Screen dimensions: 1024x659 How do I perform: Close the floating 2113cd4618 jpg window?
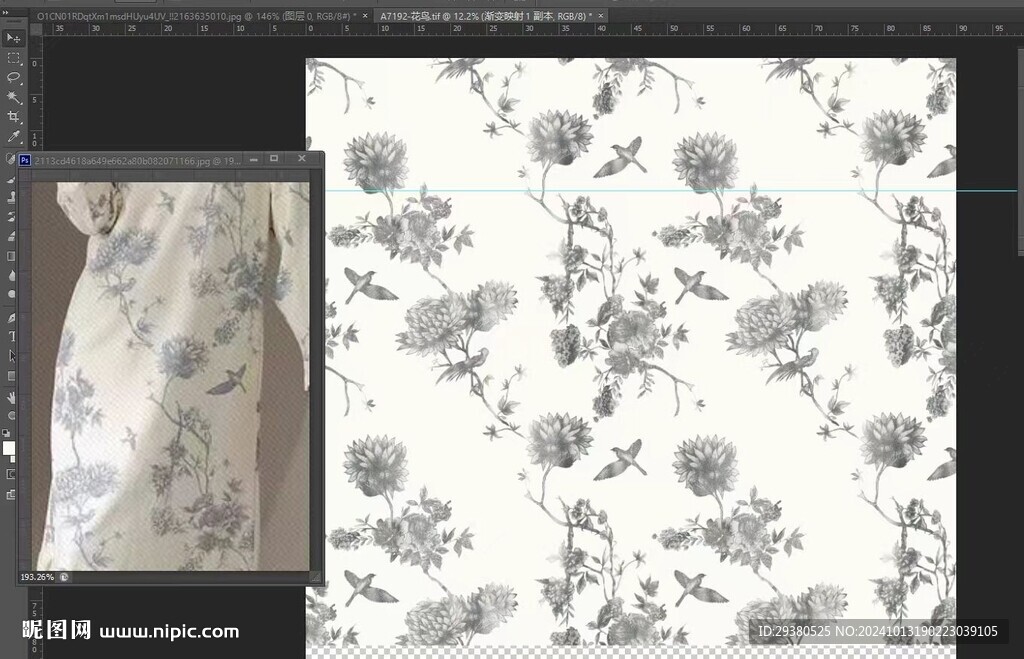302,159
